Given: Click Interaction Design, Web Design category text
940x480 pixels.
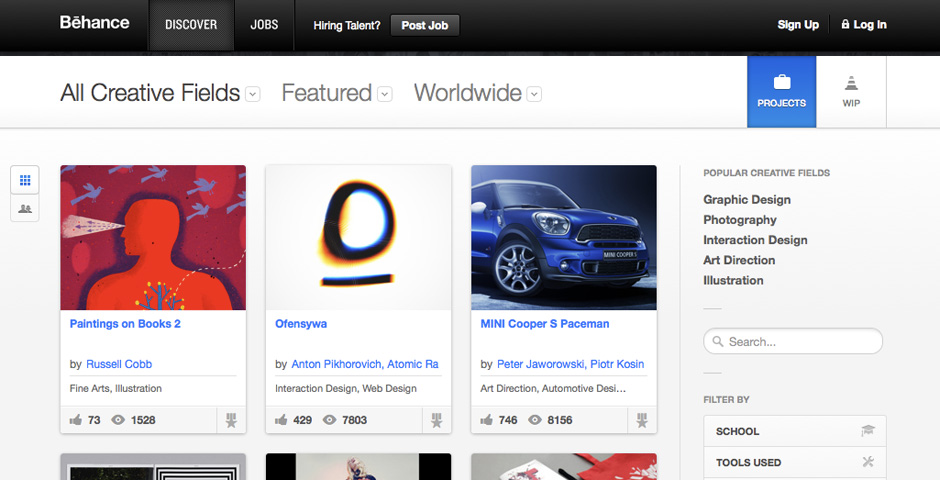Looking at the screenshot, I should 346,388.
